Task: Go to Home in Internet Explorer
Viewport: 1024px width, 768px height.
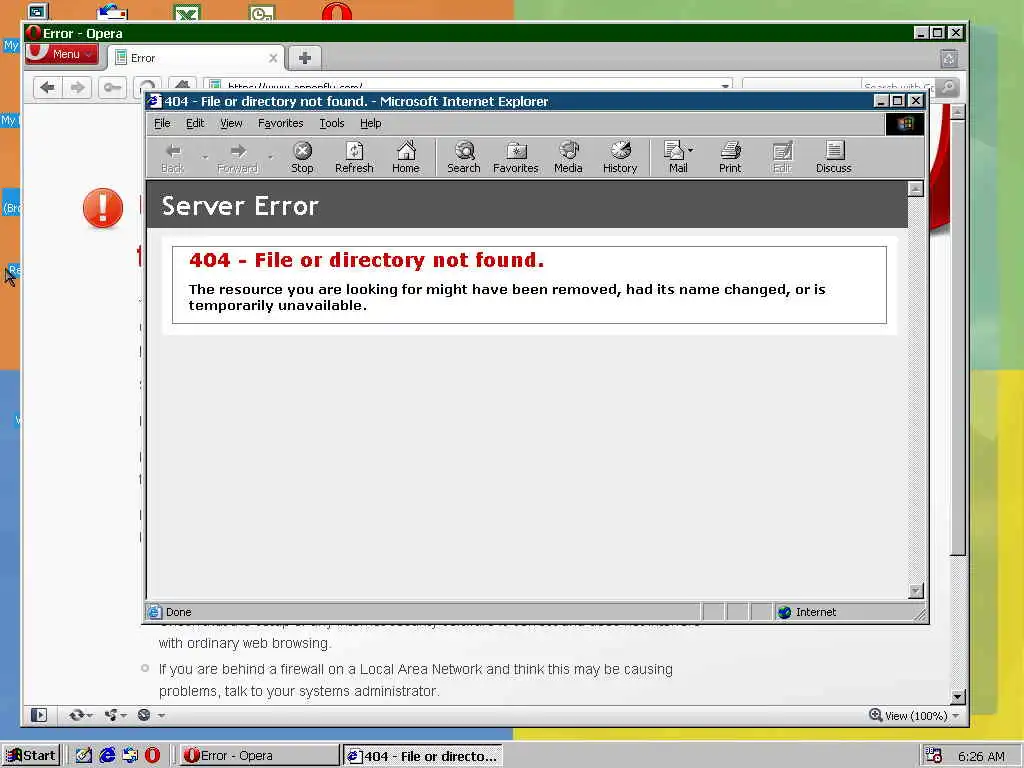Action: pyautogui.click(x=406, y=157)
